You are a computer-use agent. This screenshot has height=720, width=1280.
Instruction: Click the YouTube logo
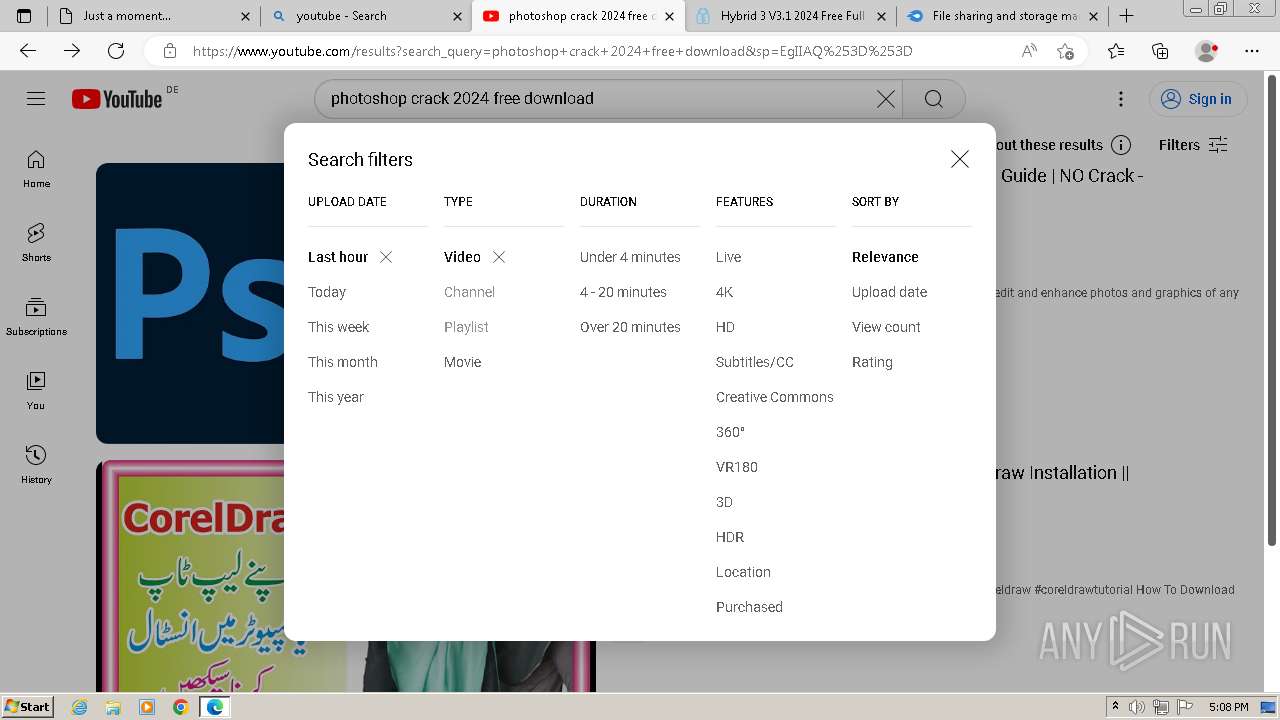pyautogui.click(x=117, y=99)
